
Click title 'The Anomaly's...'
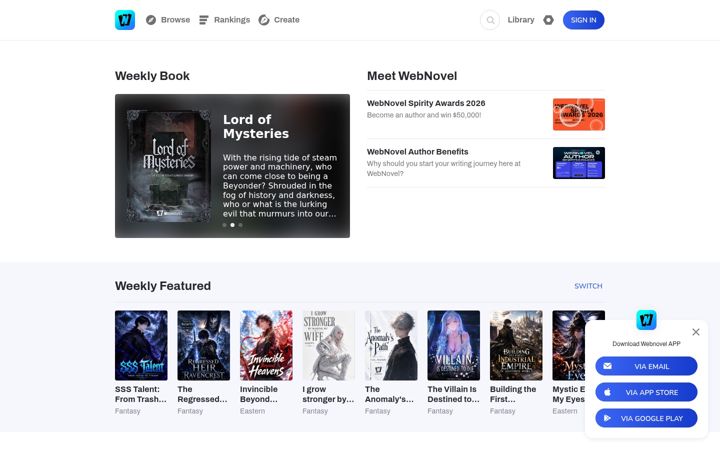point(389,394)
